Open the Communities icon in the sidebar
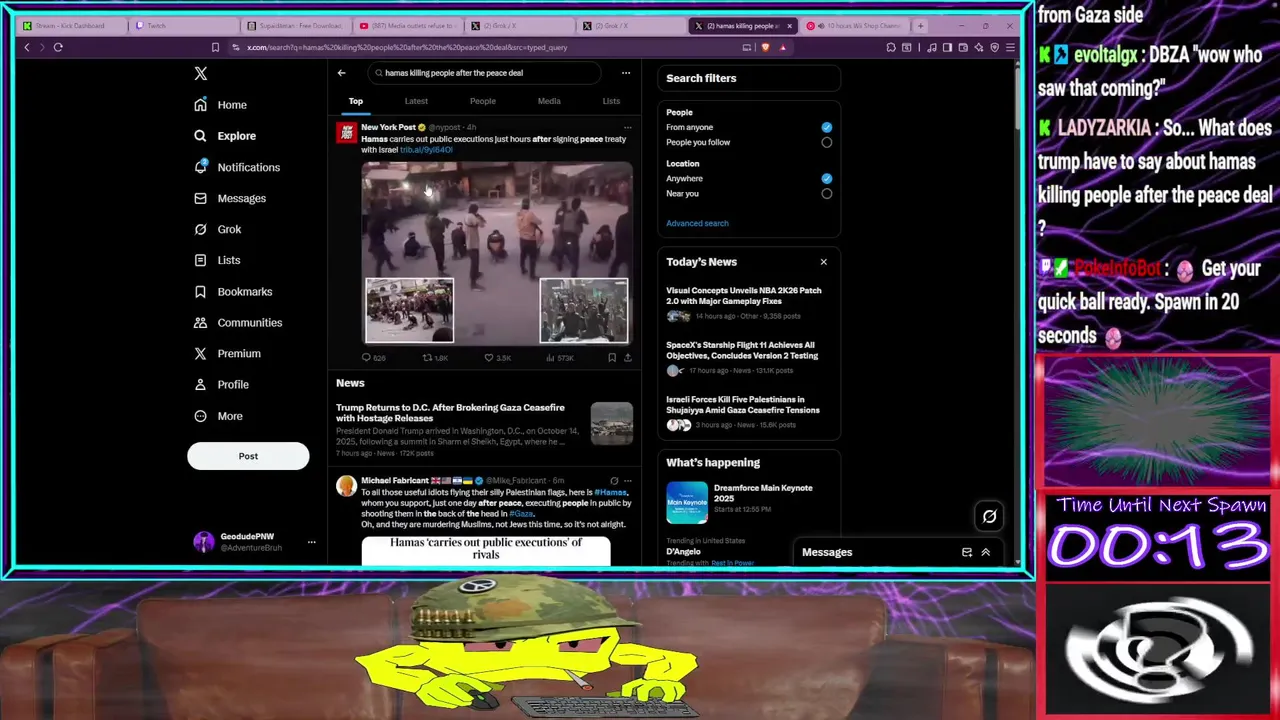Viewport: 1280px width, 720px height. (x=201, y=322)
